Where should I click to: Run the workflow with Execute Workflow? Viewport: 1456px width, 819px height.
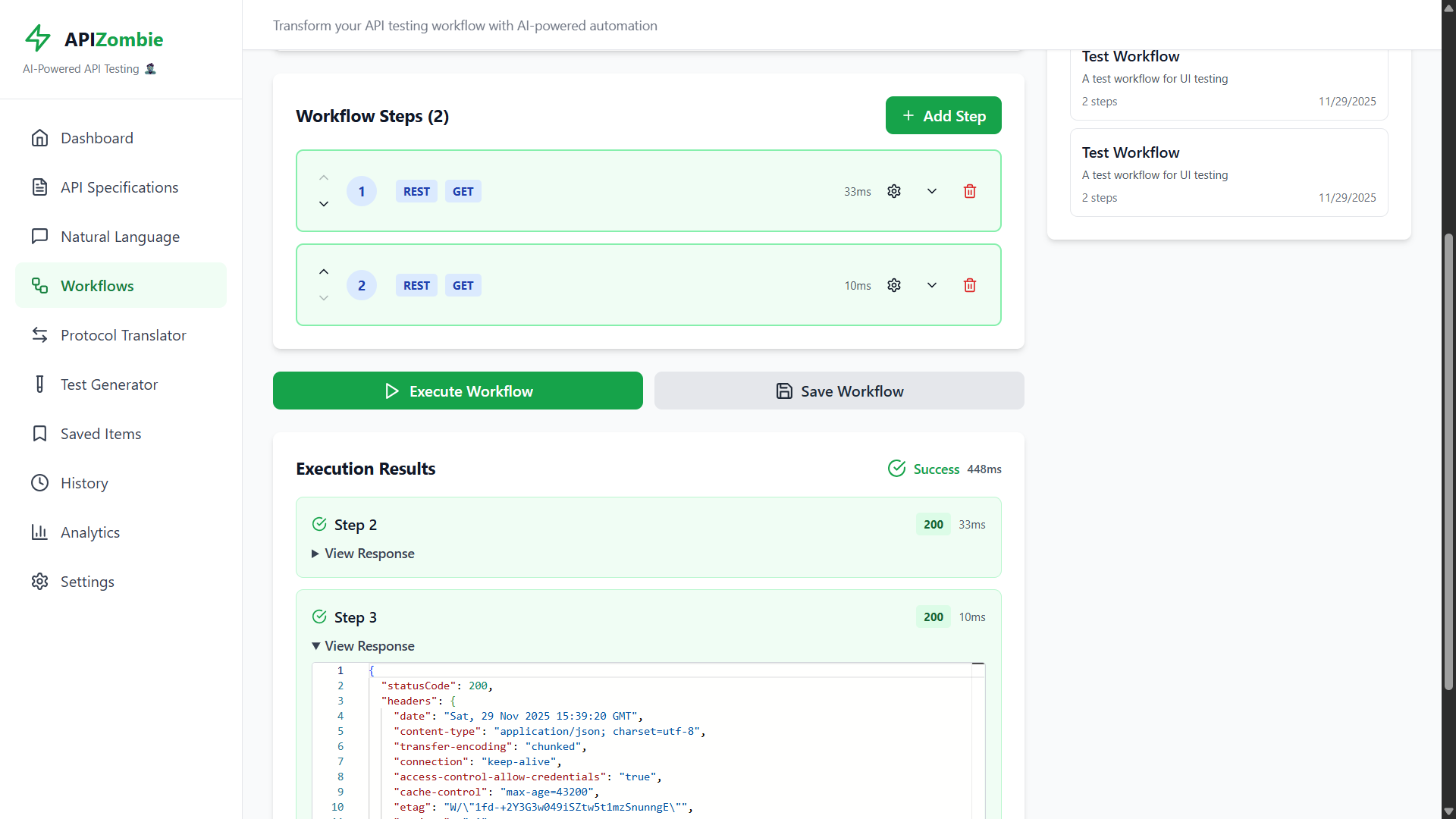tap(457, 391)
